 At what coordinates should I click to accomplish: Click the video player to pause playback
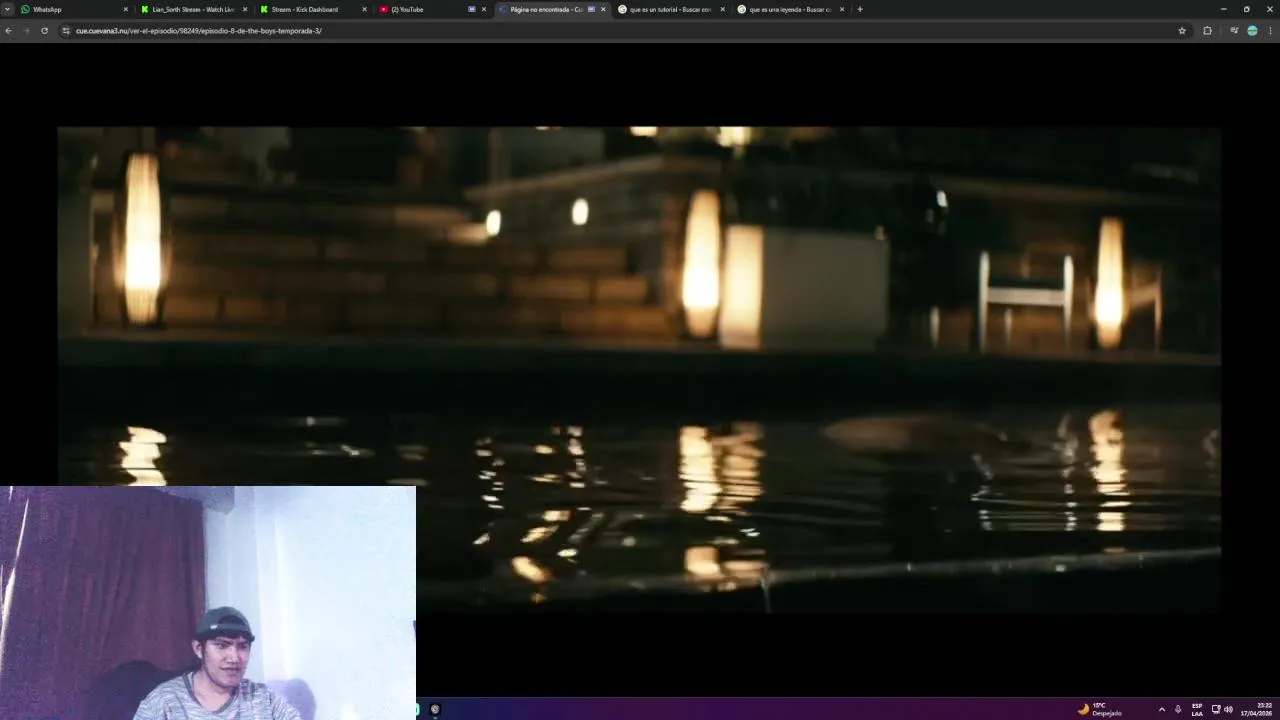click(638, 368)
